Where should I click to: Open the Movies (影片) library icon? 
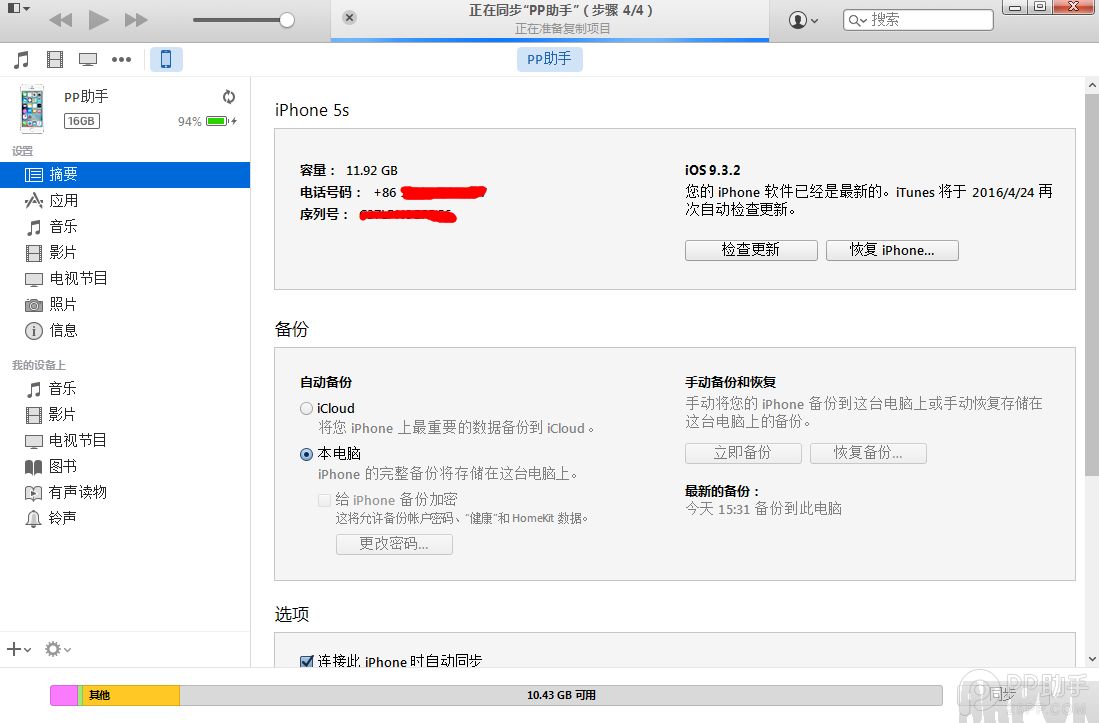coord(54,59)
